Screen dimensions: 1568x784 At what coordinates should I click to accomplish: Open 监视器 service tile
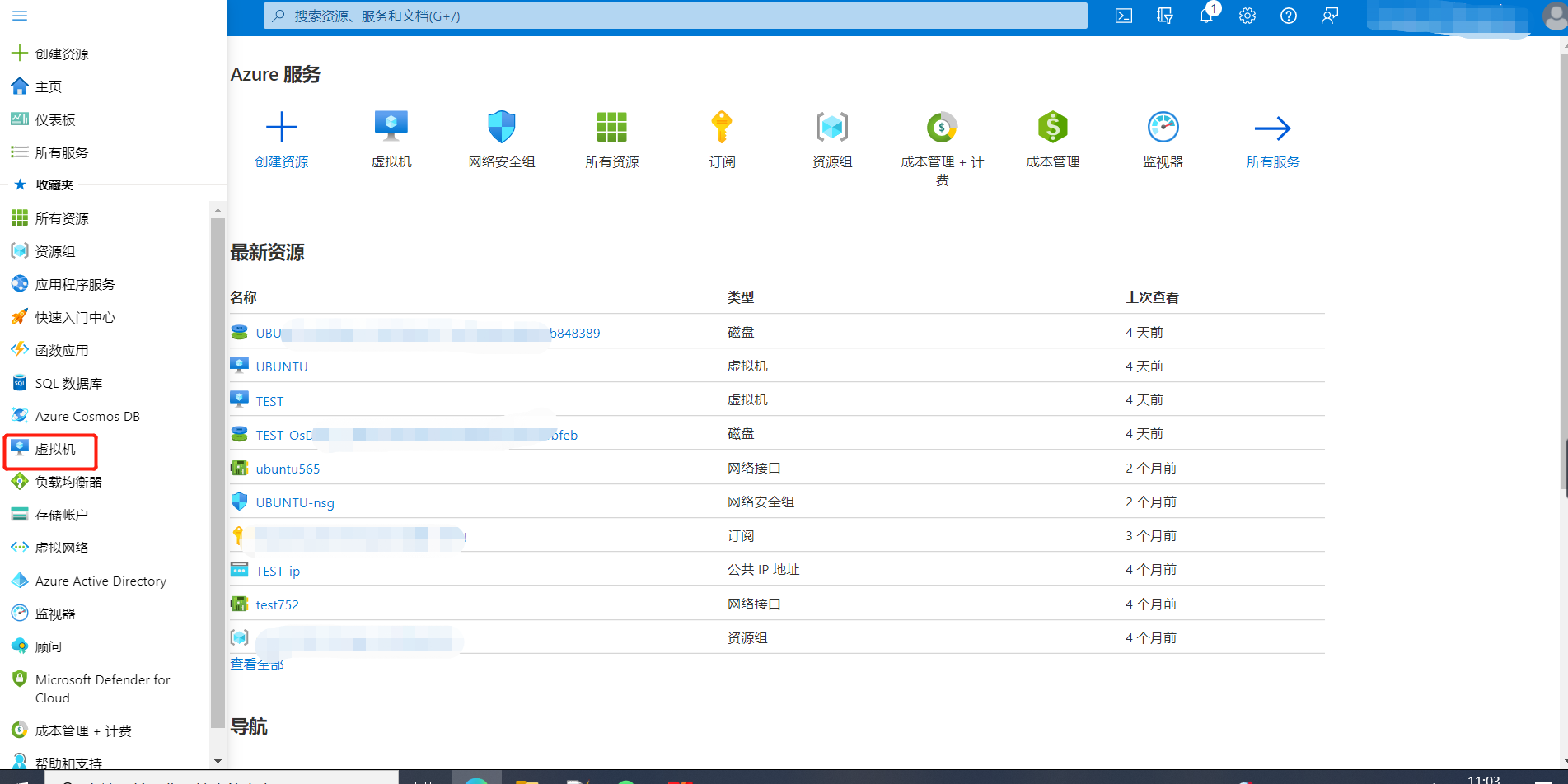[x=1163, y=139]
